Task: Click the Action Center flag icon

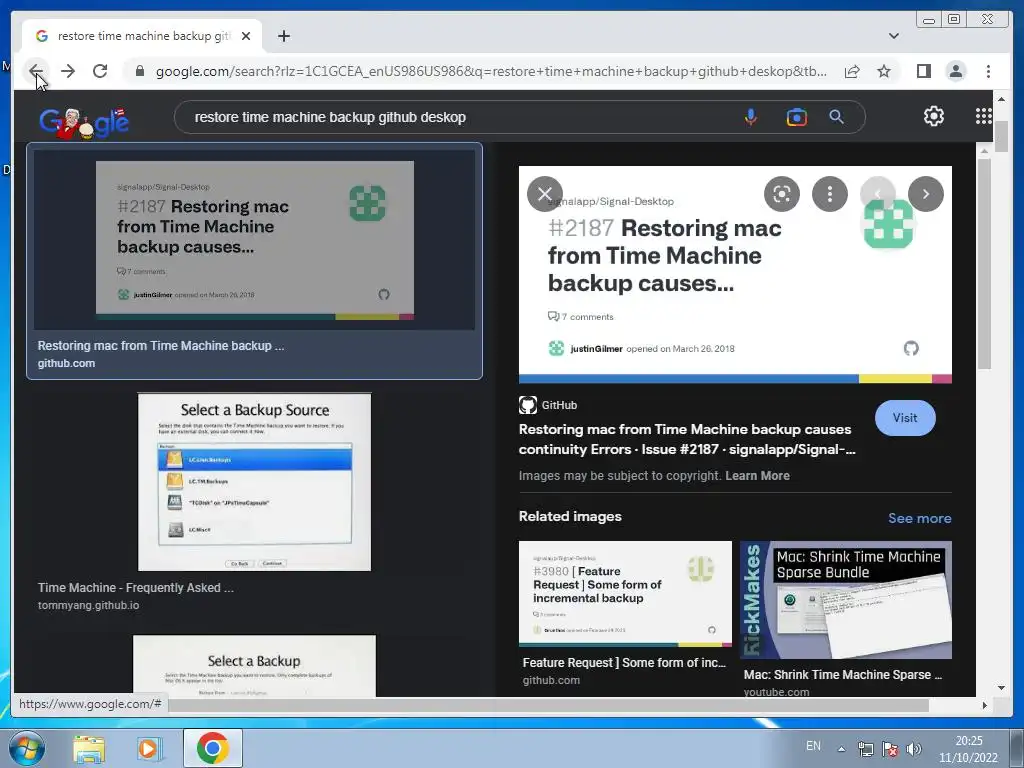Action: pyautogui.click(x=889, y=749)
